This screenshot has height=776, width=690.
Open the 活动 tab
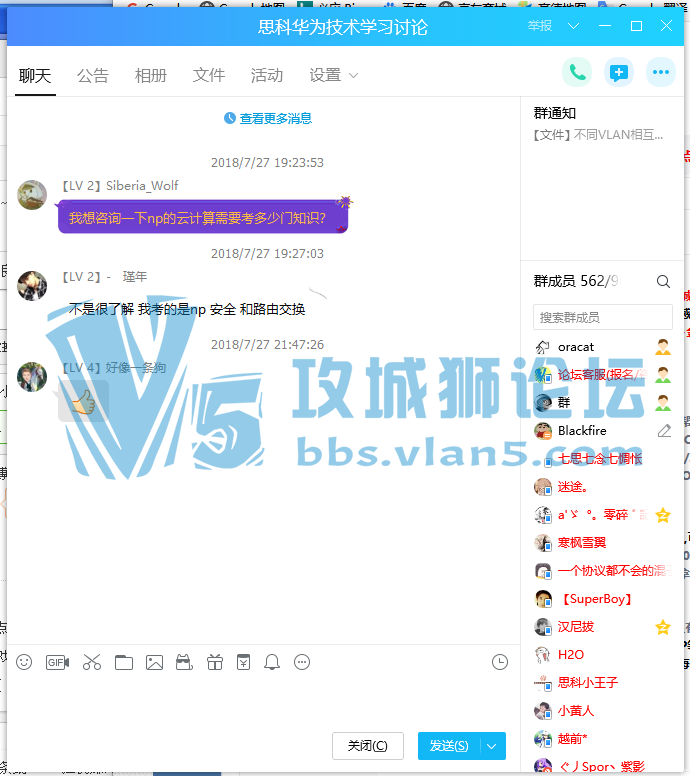(267, 76)
